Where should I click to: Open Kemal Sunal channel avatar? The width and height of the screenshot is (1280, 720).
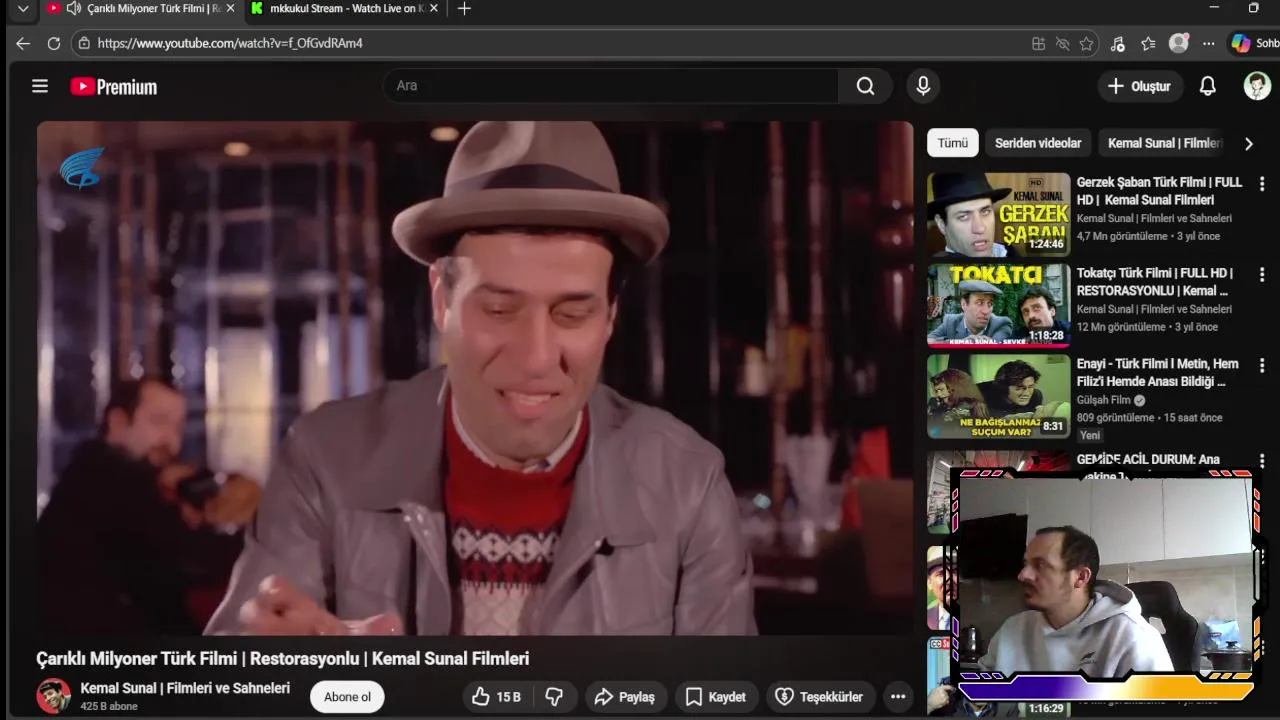pyautogui.click(x=54, y=696)
